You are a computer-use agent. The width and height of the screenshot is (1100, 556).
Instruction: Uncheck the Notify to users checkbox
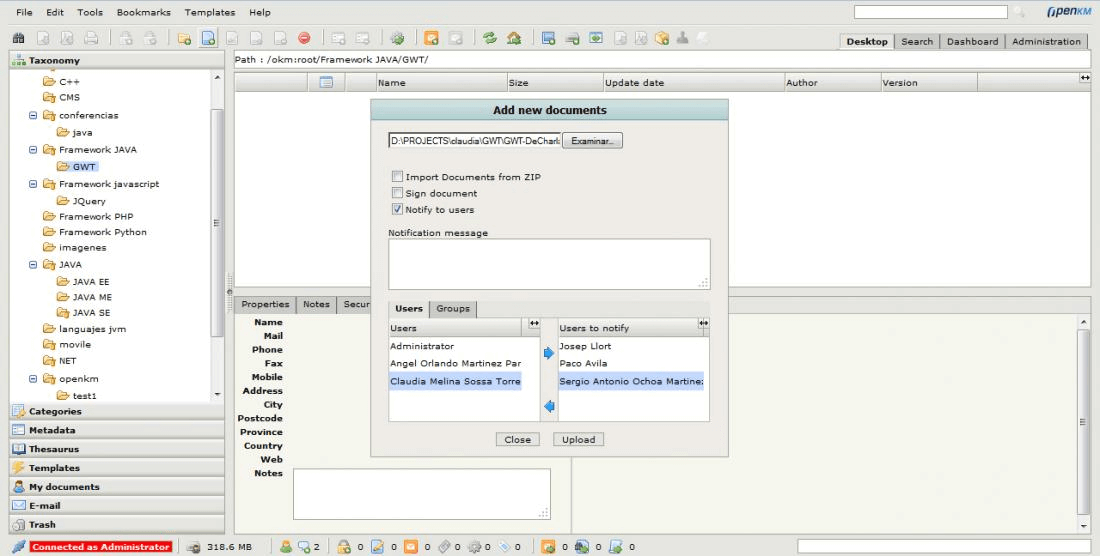click(397, 209)
